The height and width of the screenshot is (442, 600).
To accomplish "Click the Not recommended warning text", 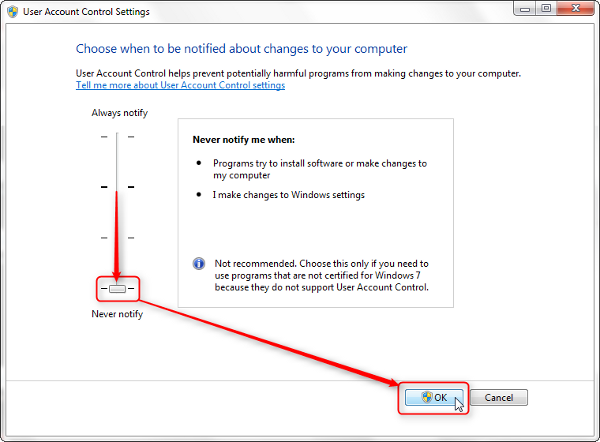I will click(x=321, y=276).
